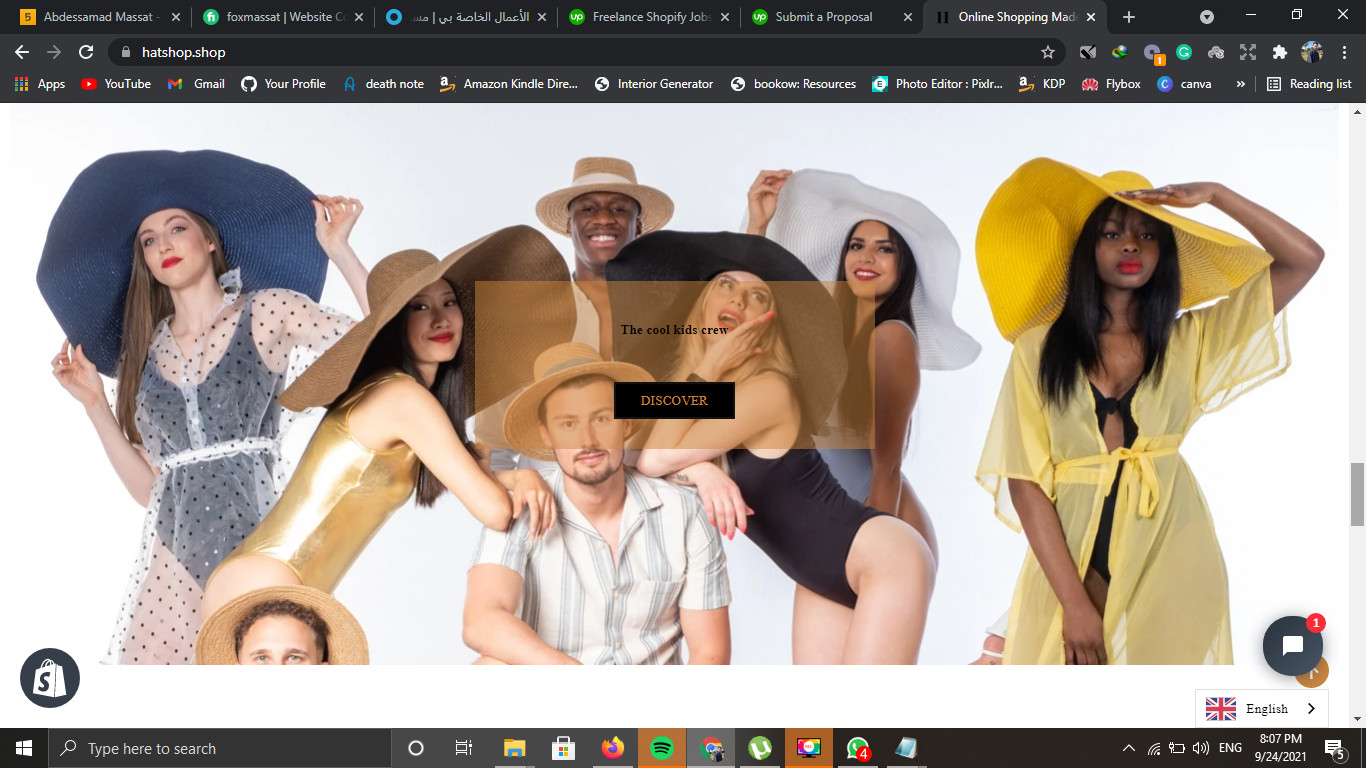Open Firefox from the taskbar

pos(612,747)
